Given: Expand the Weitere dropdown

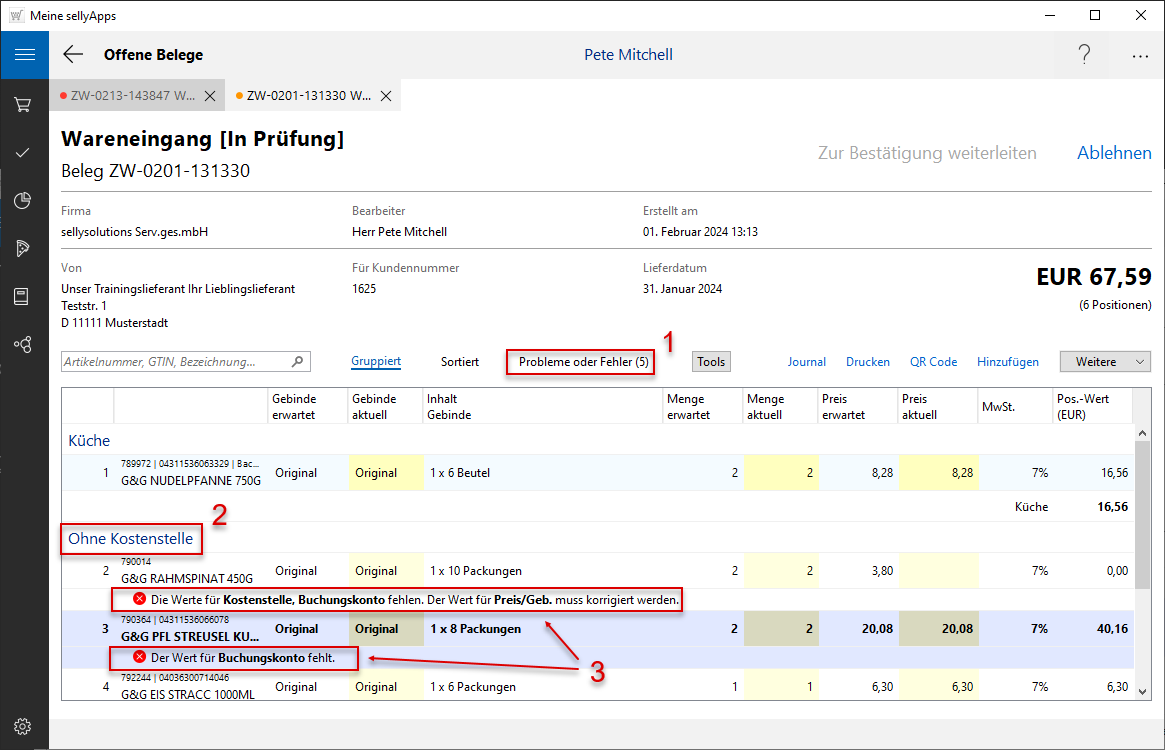Looking at the screenshot, I should pos(1105,362).
